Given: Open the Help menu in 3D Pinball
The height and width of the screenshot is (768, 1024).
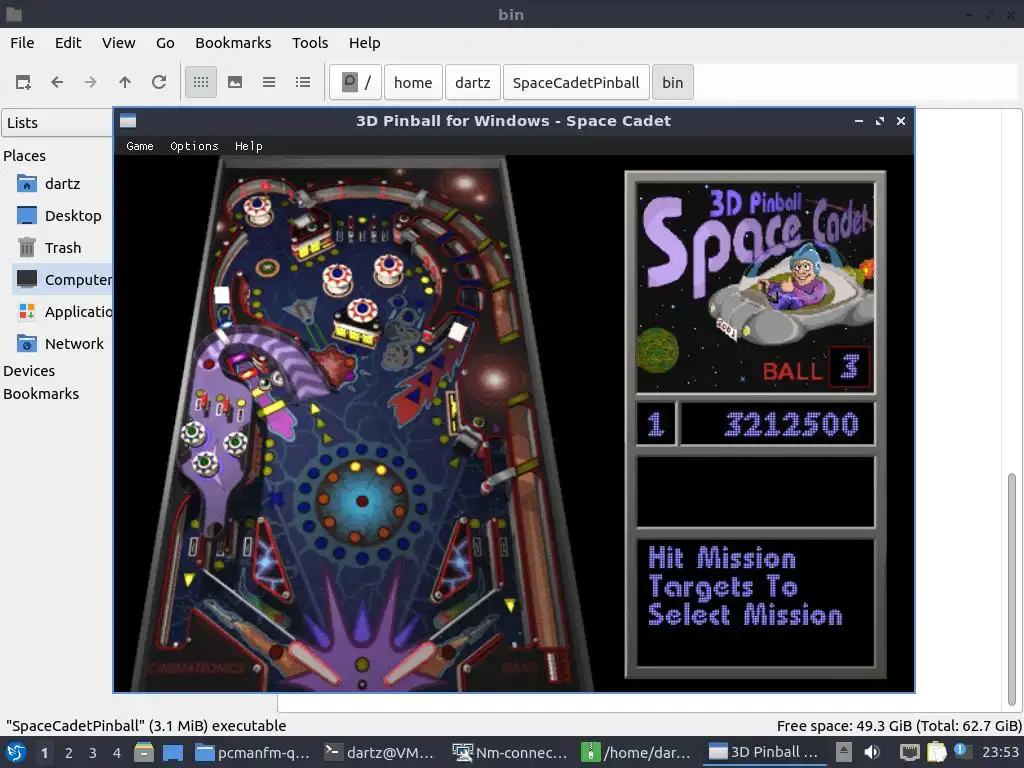Looking at the screenshot, I should point(249,146).
